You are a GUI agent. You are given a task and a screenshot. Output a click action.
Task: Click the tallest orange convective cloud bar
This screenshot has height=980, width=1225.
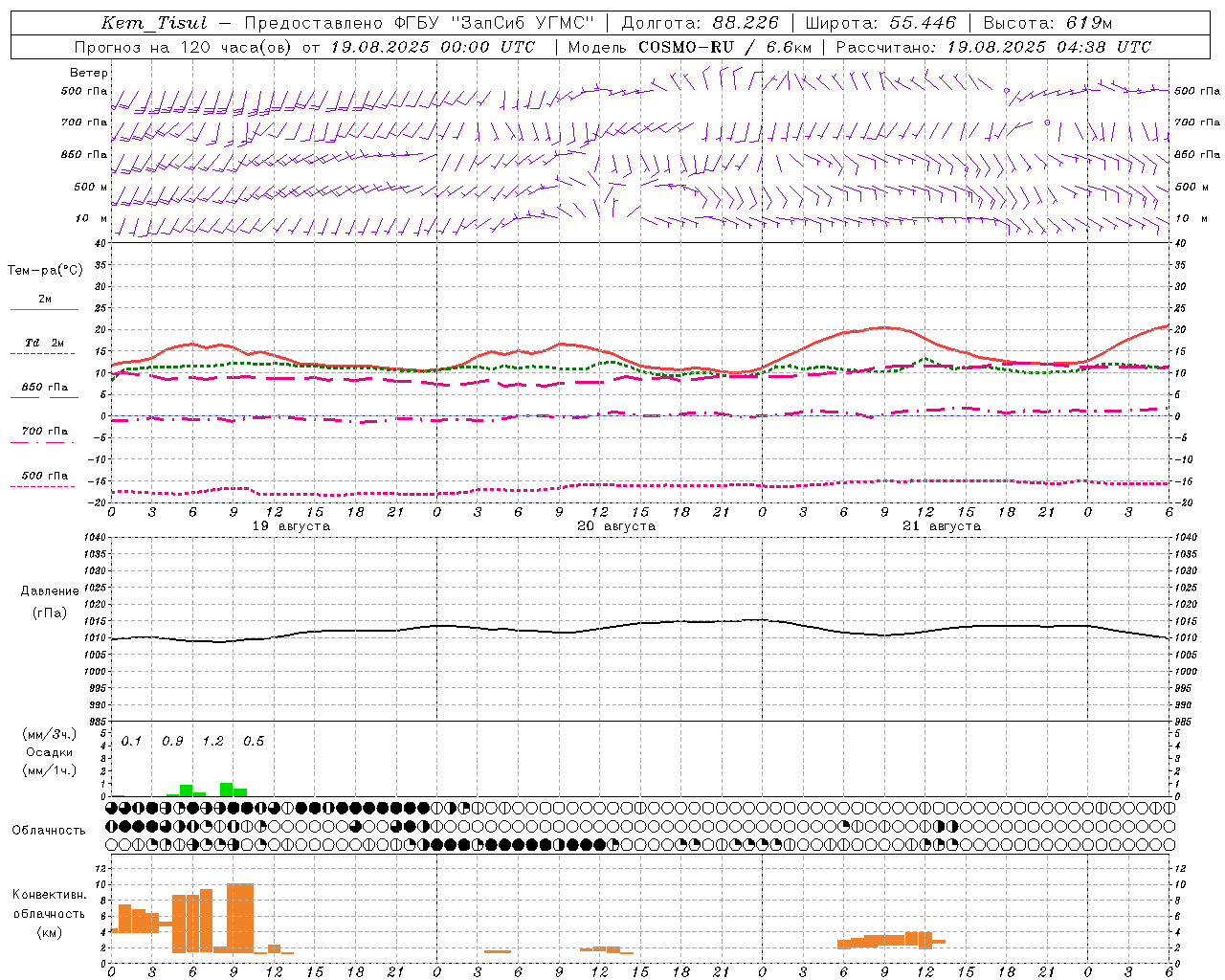240,918
